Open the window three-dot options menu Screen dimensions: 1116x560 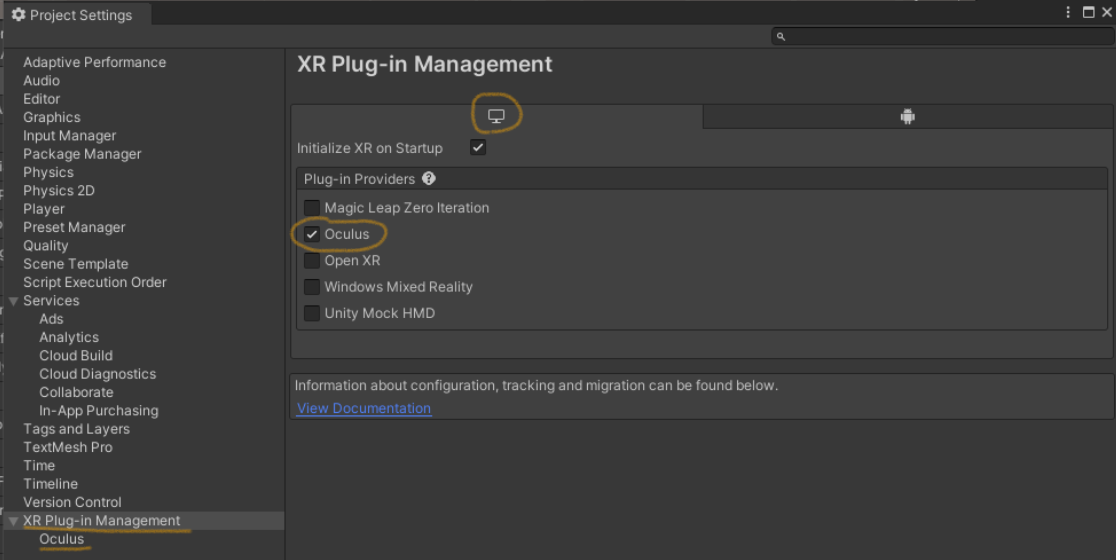pos(1068,12)
